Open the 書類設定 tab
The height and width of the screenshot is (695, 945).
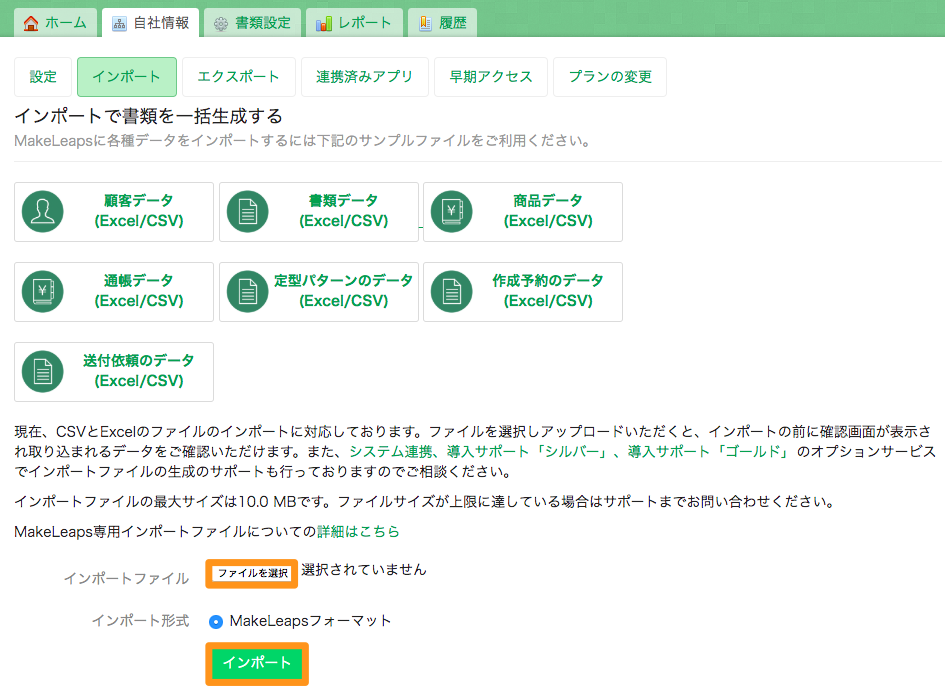pyautogui.click(x=253, y=23)
